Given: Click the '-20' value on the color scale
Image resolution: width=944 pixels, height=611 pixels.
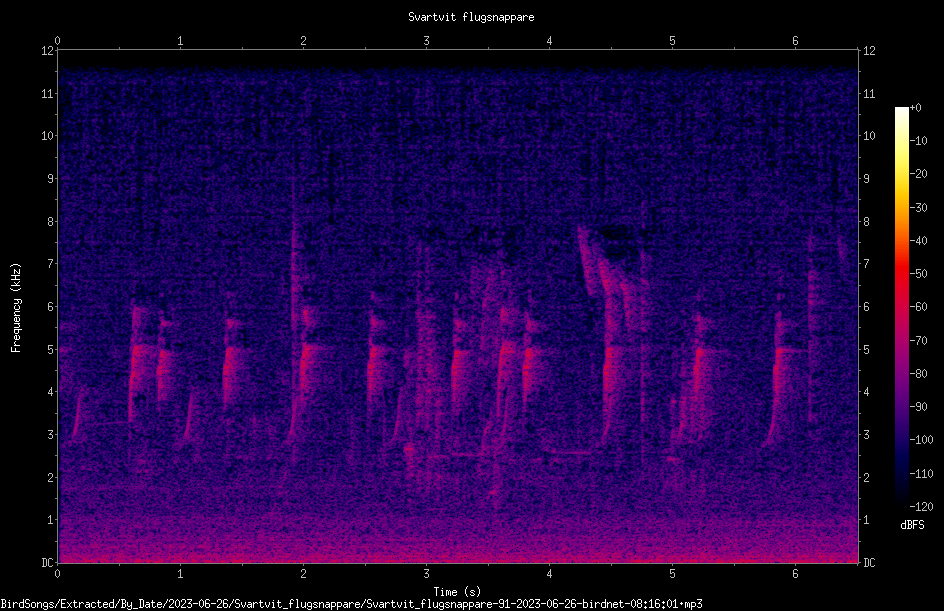Looking at the screenshot, I should coord(919,174).
